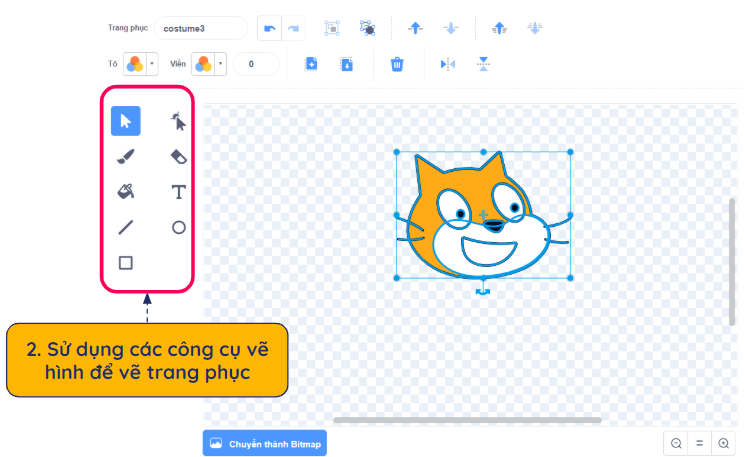The height and width of the screenshot is (457, 744).
Task: Activate the Text tool
Action: (x=178, y=192)
